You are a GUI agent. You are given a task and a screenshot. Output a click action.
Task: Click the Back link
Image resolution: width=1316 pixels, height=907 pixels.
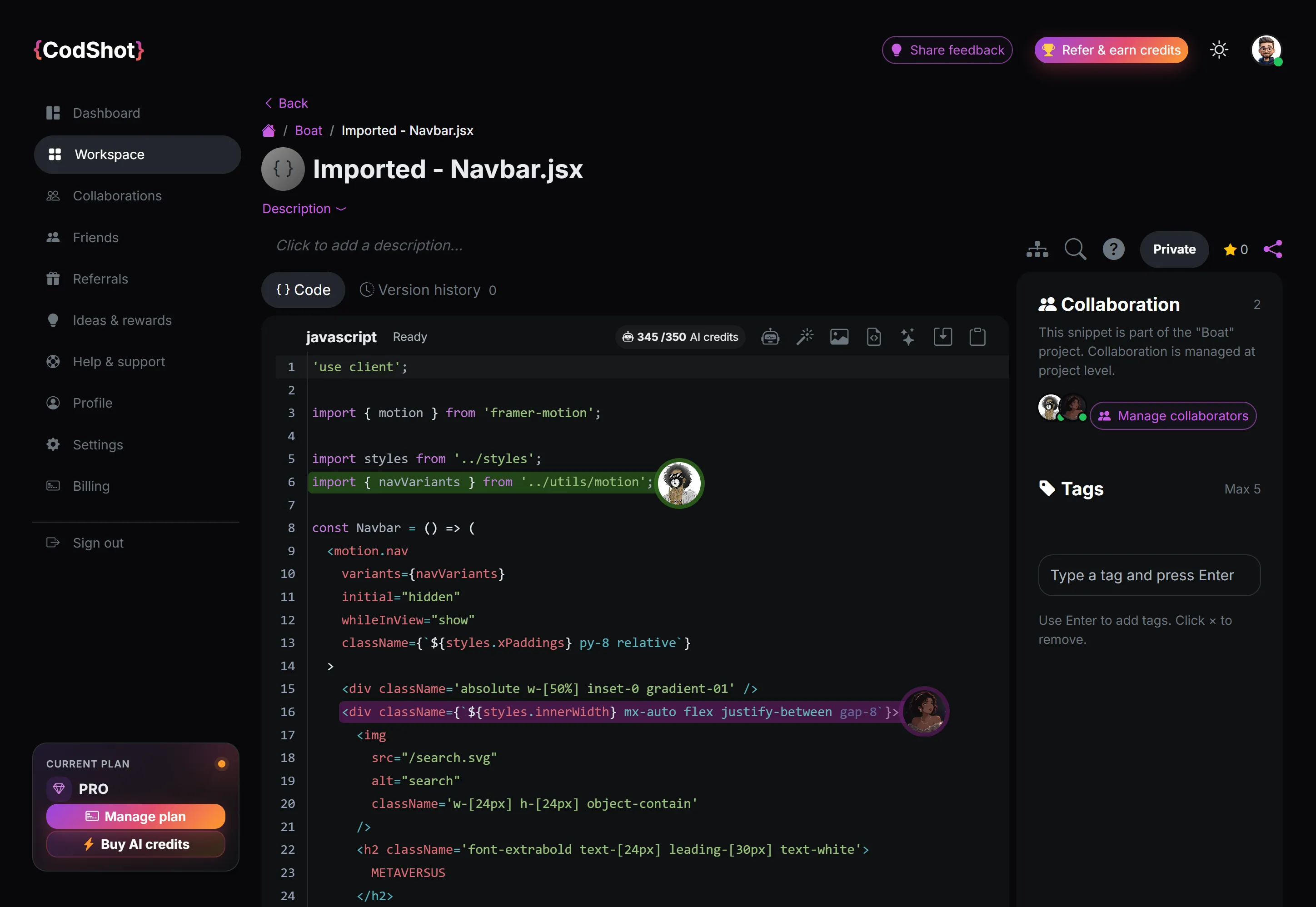[x=286, y=104]
